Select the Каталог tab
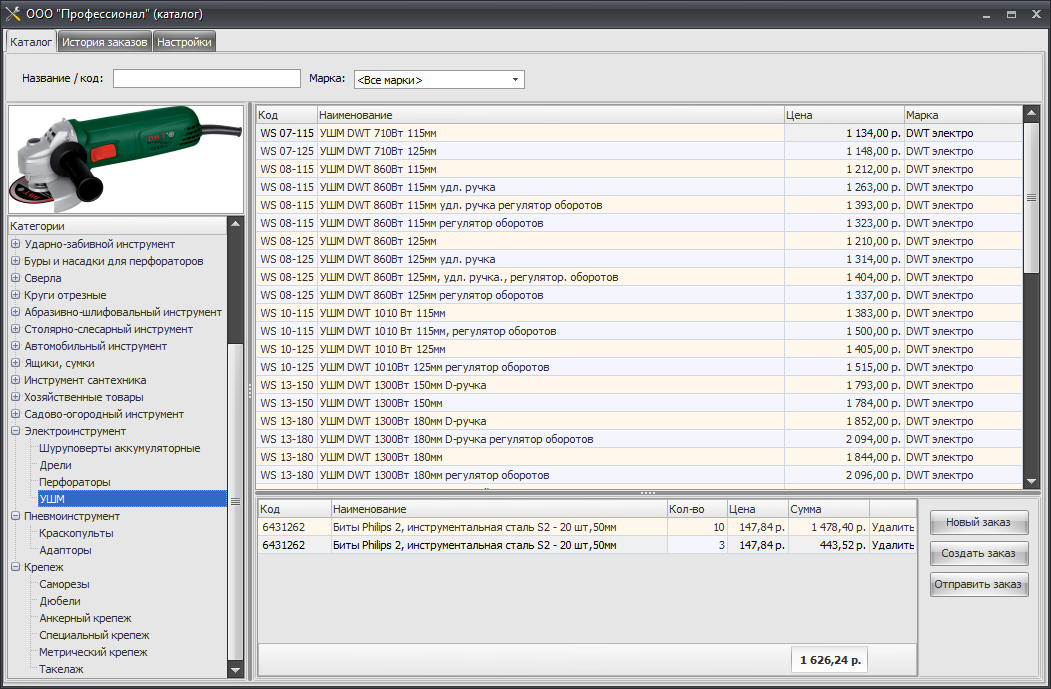 tap(31, 42)
